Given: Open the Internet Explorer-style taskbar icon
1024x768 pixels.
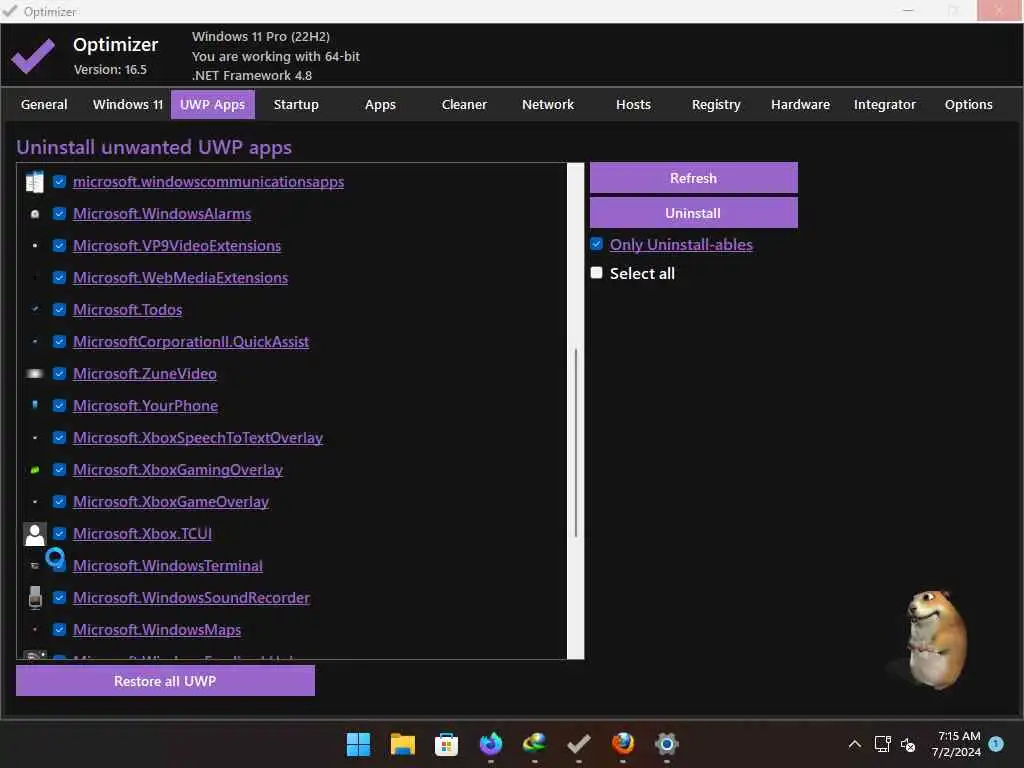Looking at the screenshot, I should pyautogui.click(x=534, y=744).
